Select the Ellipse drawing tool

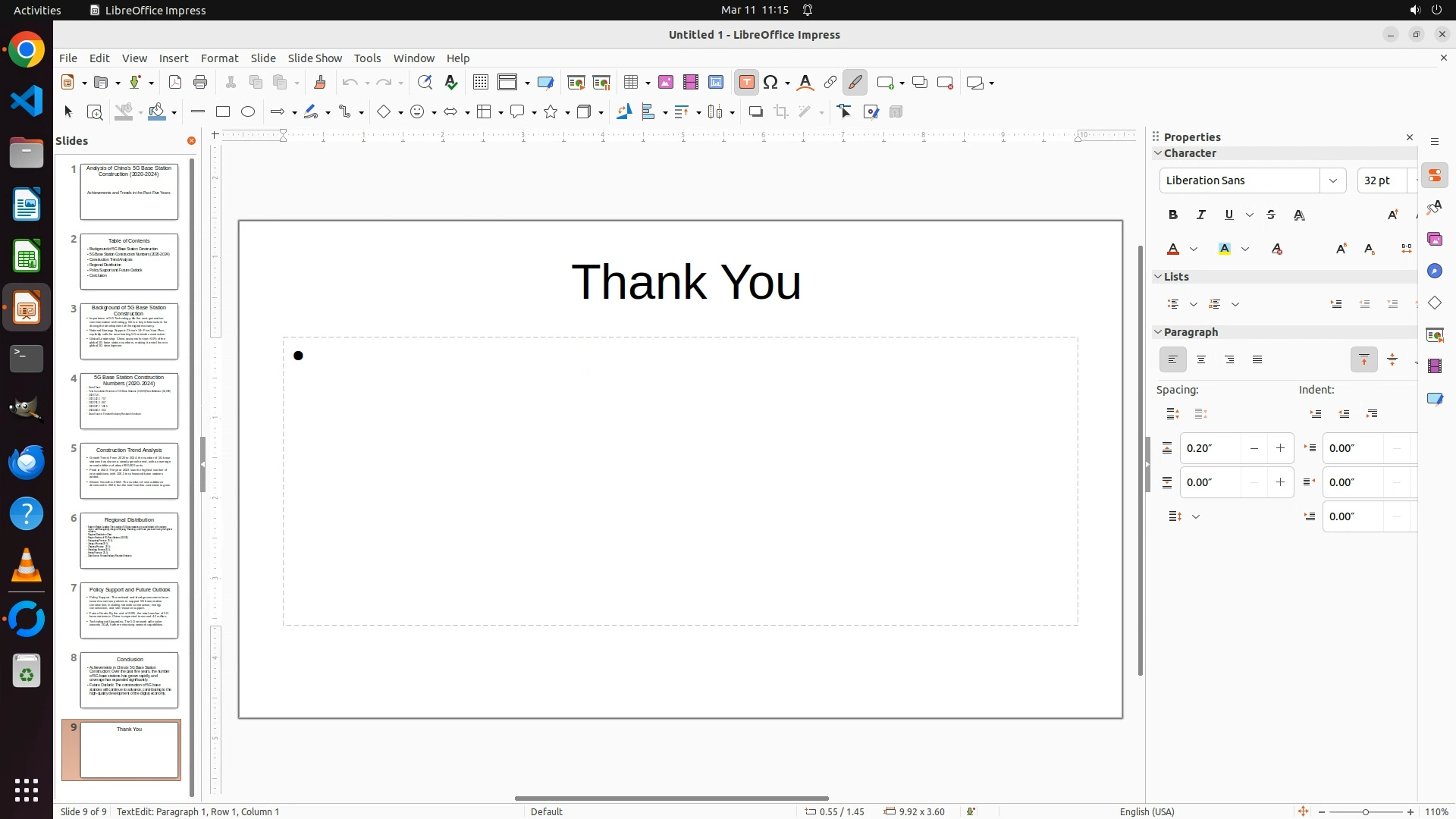pyautogui.click(x=248, y=112)
